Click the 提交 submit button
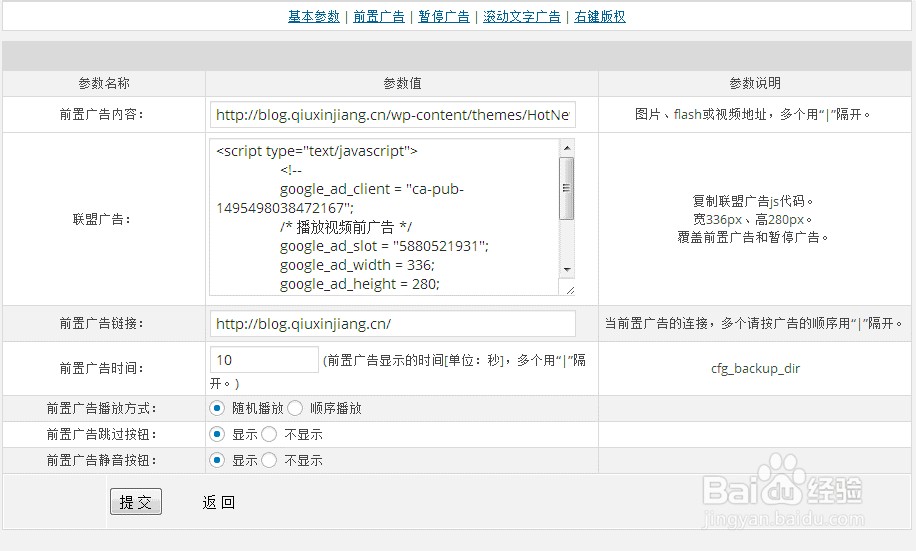Viewport: 916px width, 551px height. pyautogui.click(x=136, y=502)
